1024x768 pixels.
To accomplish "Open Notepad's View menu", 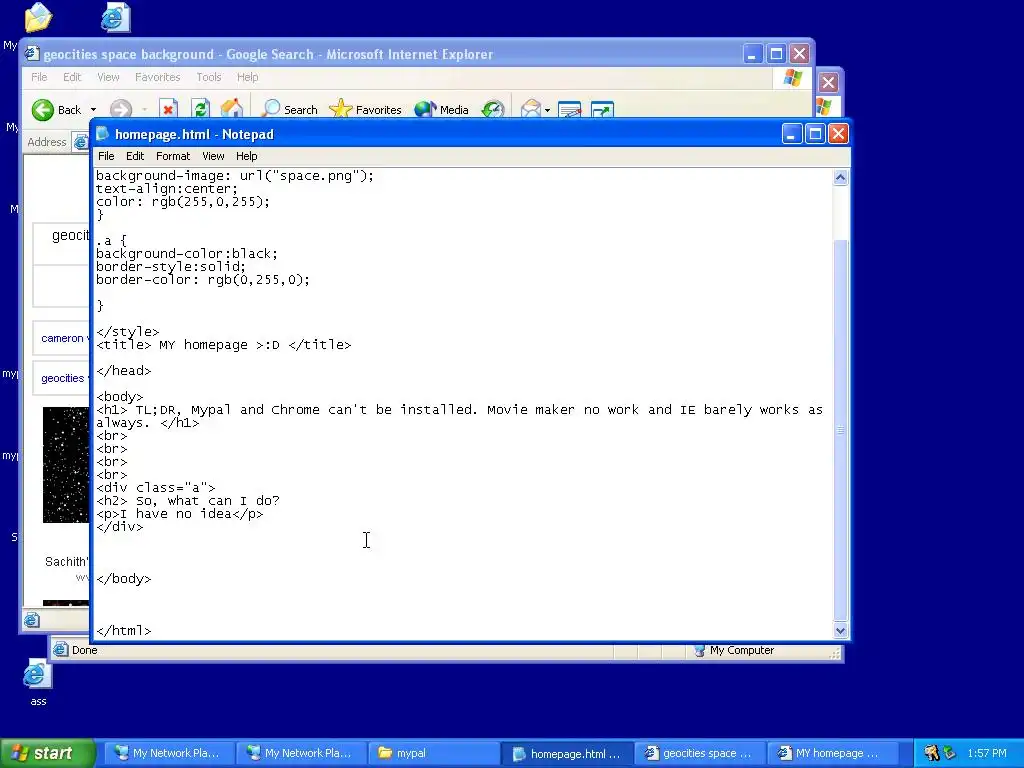I will 213,156.
